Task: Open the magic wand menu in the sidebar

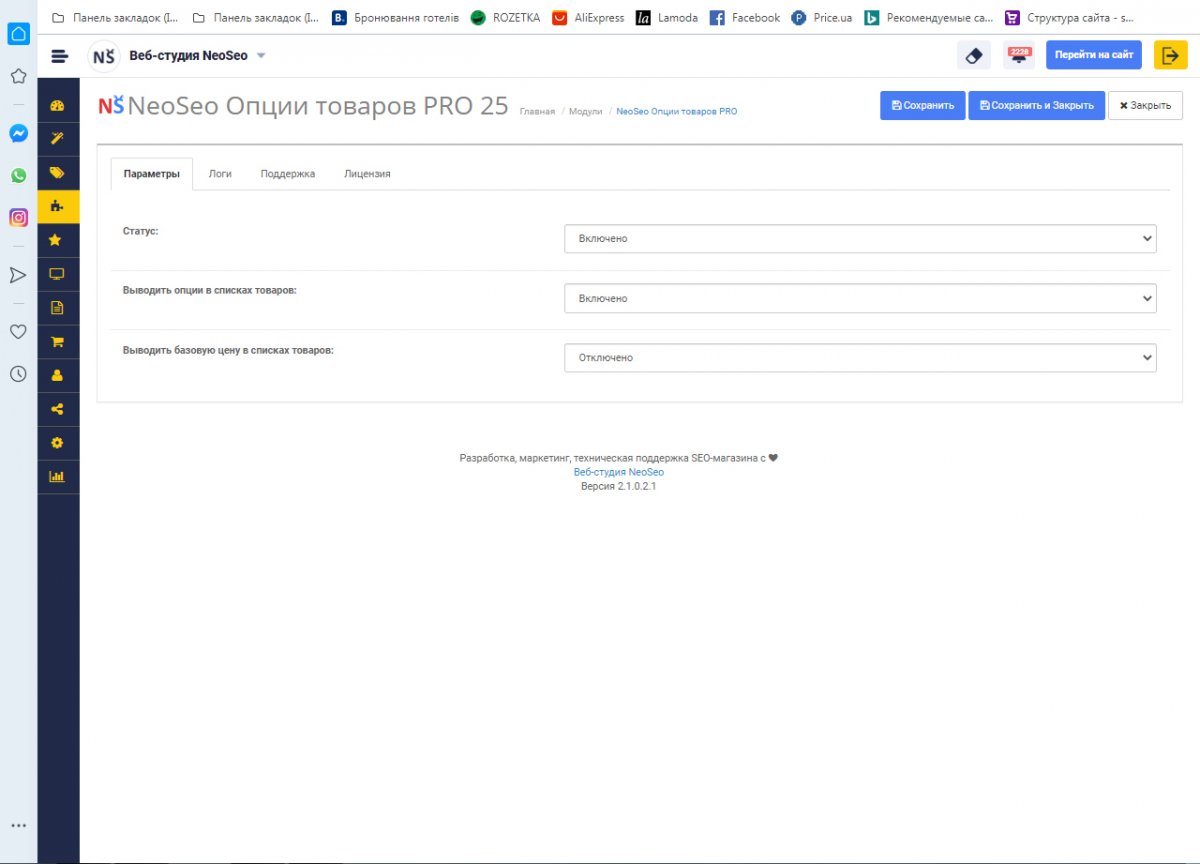Action: tap(57, 138)
